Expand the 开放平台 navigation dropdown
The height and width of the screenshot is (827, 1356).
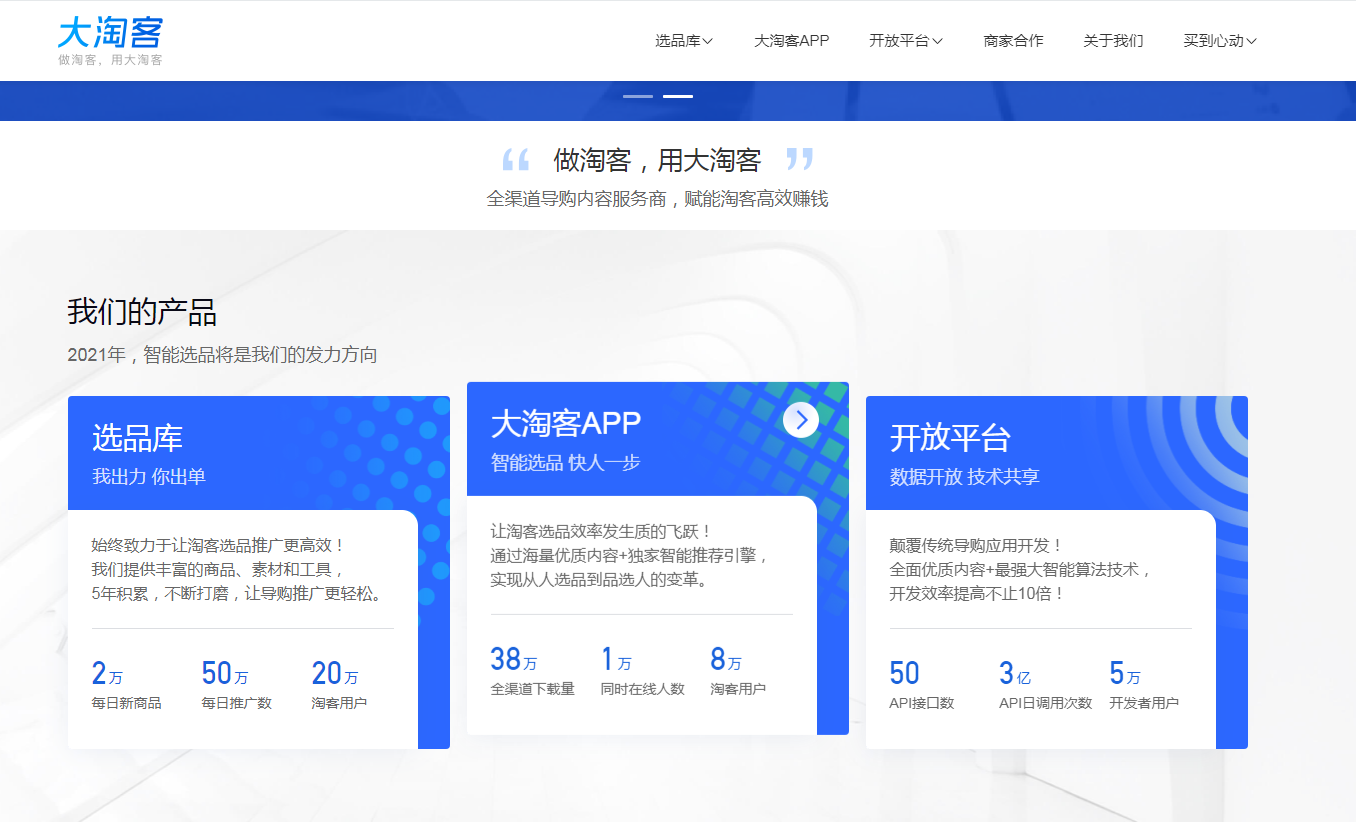906,41
